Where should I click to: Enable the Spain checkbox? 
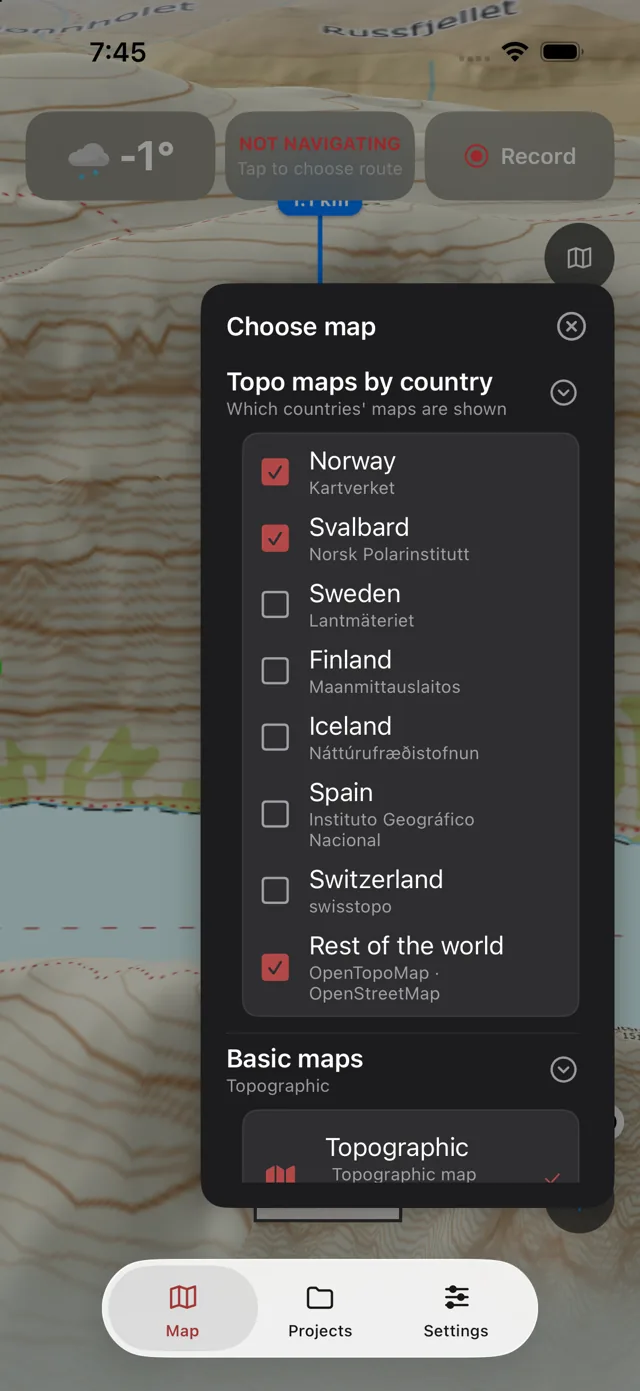click(275, 814)
